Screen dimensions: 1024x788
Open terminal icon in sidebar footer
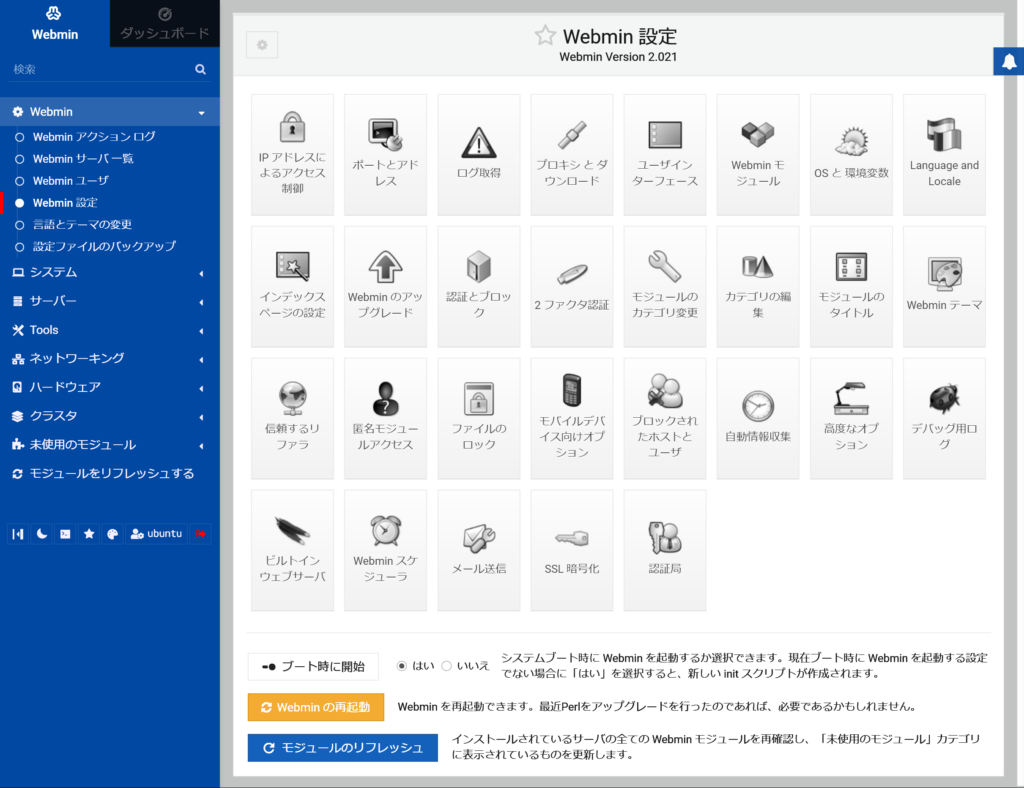pos(65,533)
